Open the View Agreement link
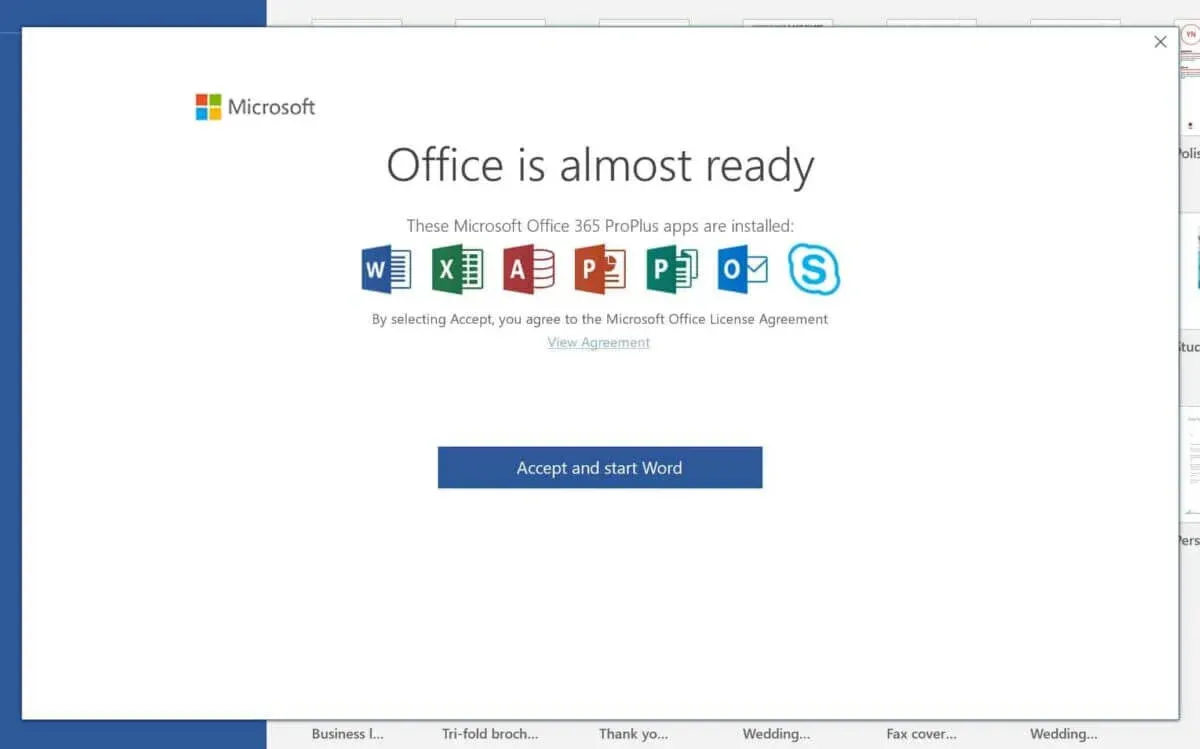The image size is (1200, 749). [x=598, y=342]
